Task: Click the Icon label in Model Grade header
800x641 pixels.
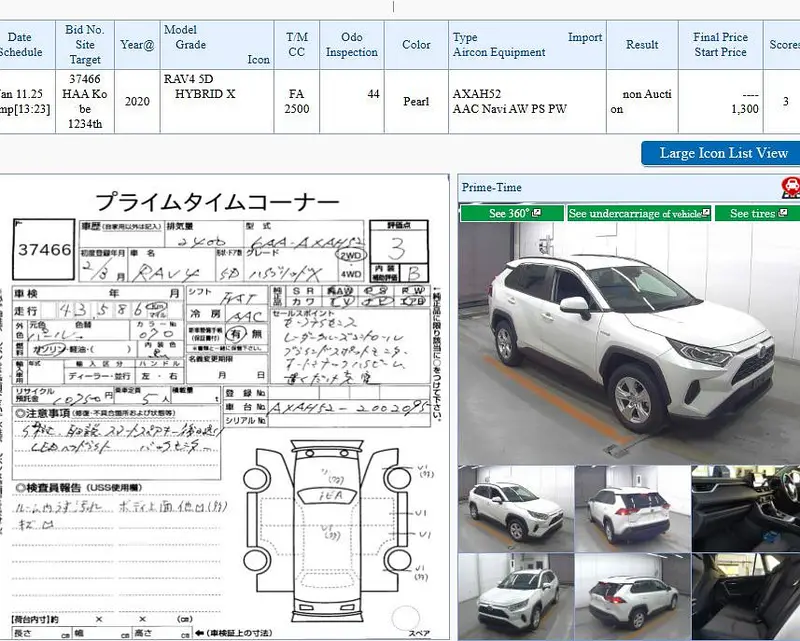Action: click(257, 59)
